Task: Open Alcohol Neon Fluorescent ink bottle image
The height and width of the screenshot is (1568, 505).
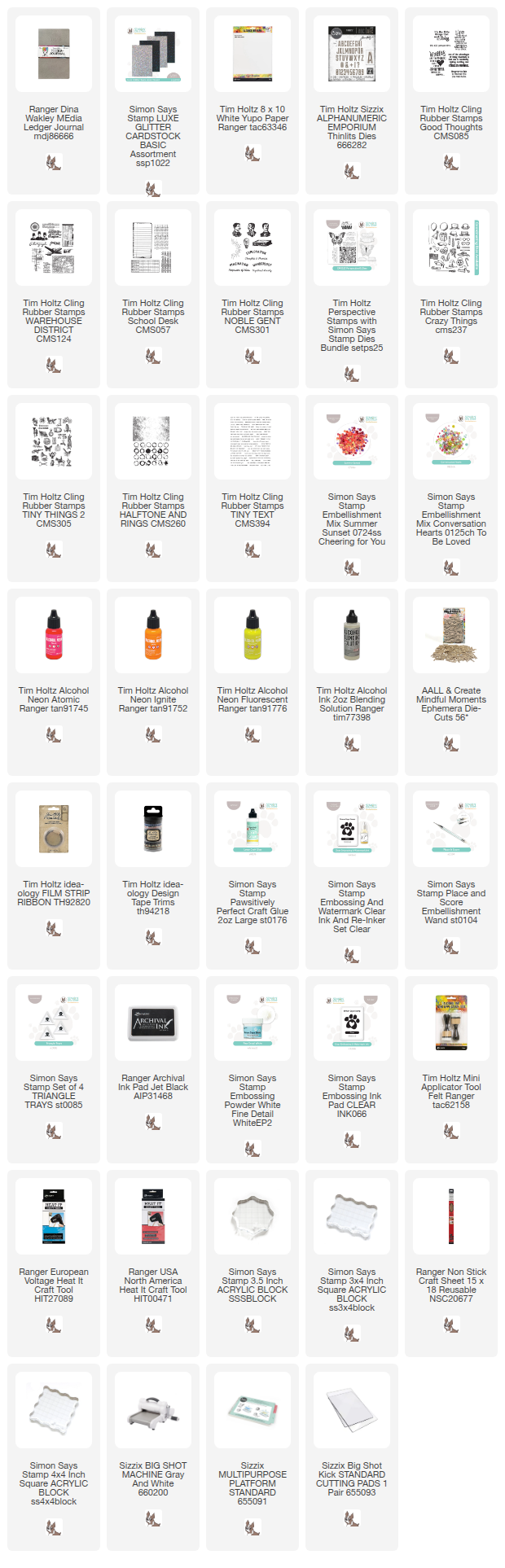Action: coord(253,635)
